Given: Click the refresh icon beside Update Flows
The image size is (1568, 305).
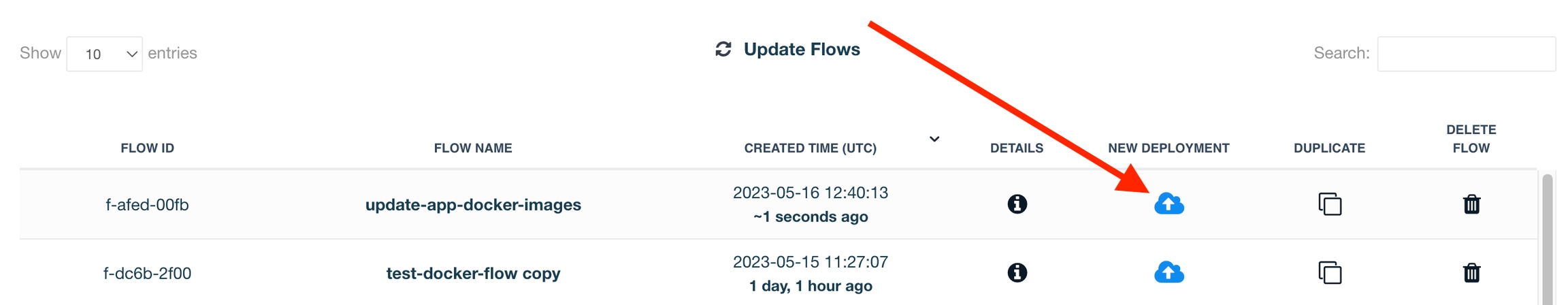Looking at the screenshot, I should (x=723, y=49).
